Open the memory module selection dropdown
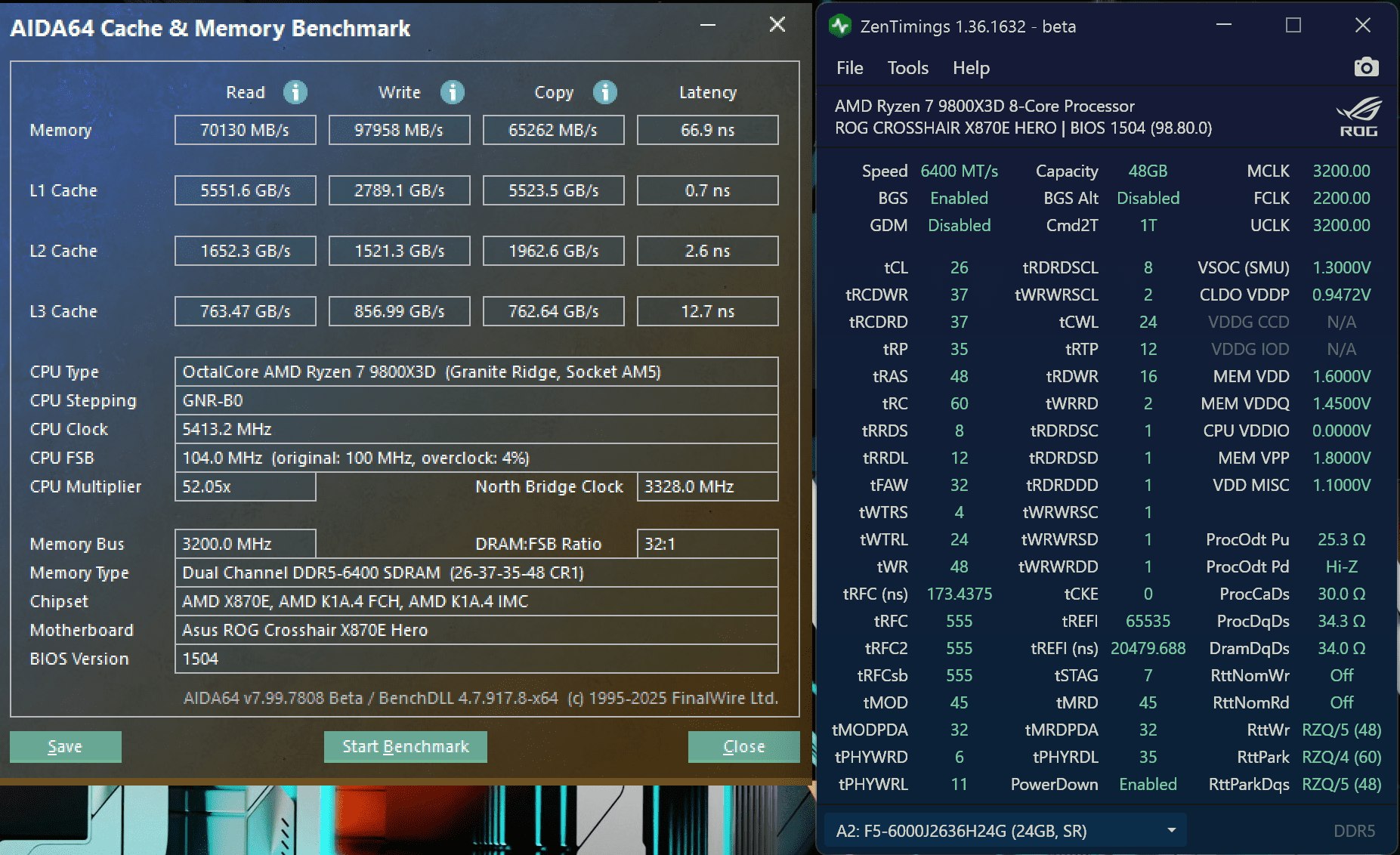The height and width of the screenshot is (855, 1400). click(x=1006, y=831)
